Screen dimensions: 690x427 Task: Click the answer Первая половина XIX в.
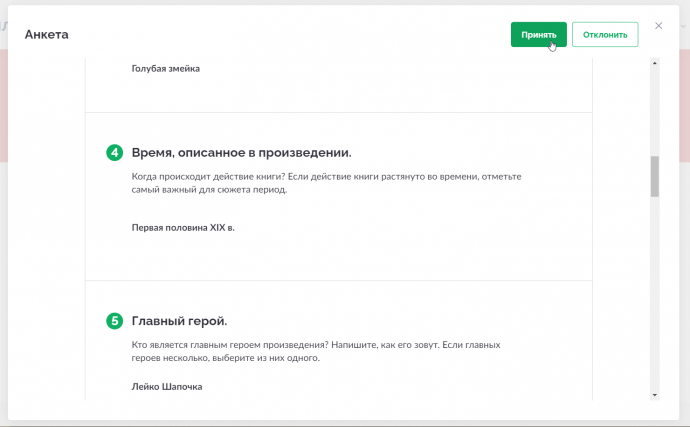pyautogui.click(x=183, y=228)
